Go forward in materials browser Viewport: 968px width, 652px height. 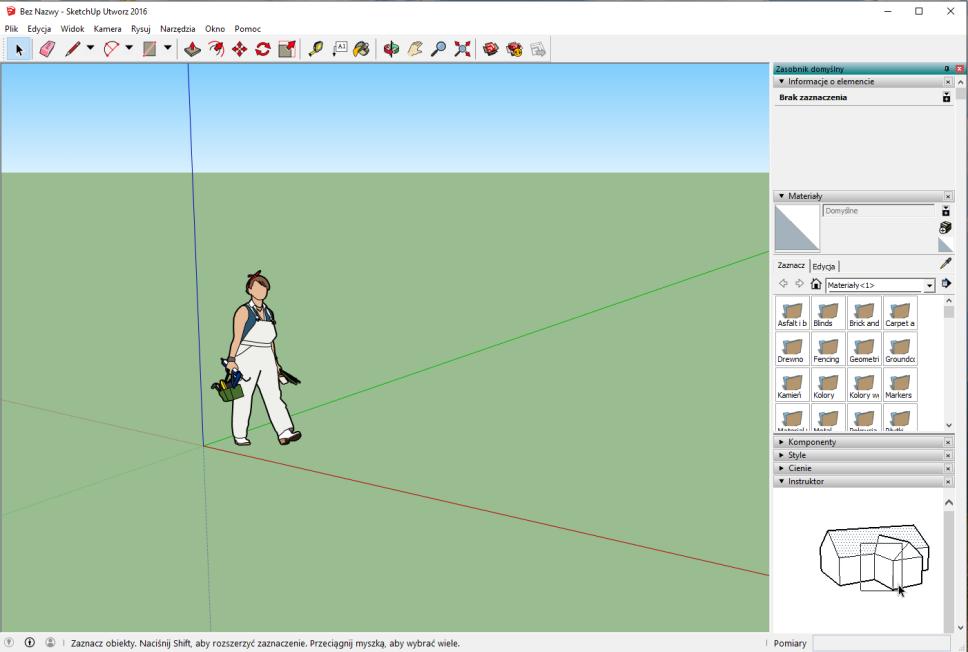(x=799, y=283)
